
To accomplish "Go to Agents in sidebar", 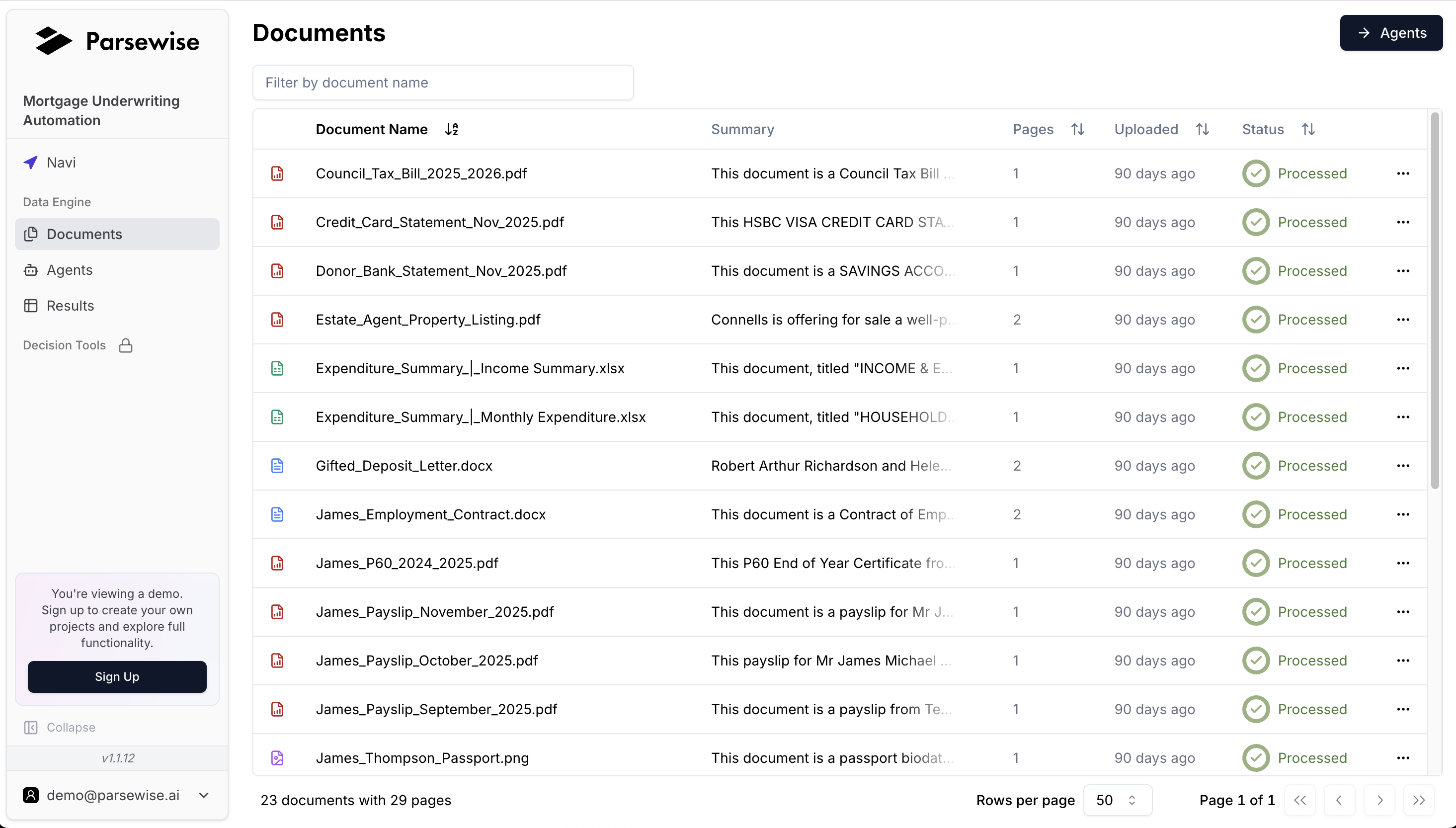I will pyautogui.click(x=117, y=270).
